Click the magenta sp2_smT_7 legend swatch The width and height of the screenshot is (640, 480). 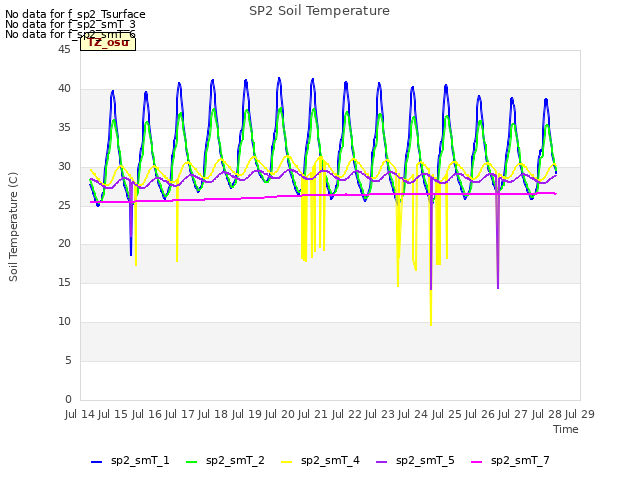[476, 462]
